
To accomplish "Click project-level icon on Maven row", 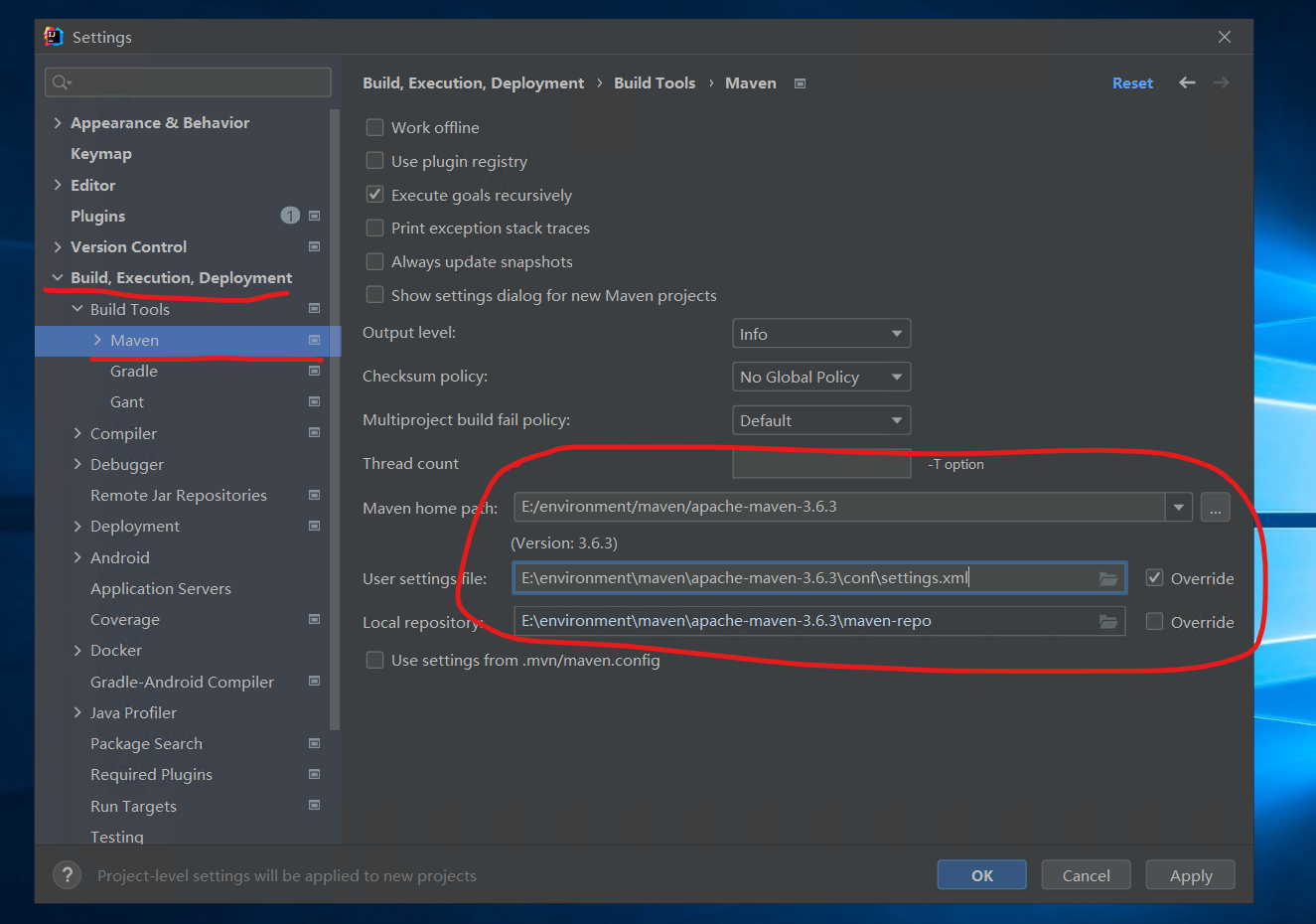I will (314, 340).
